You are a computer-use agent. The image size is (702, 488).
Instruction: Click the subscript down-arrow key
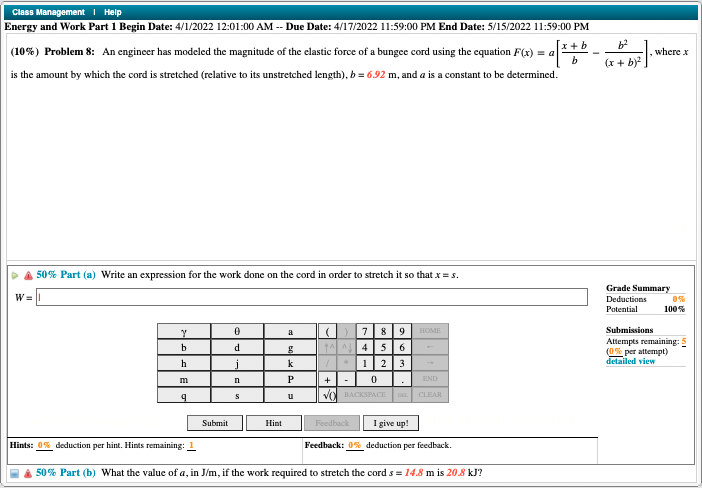click(346, 347)
